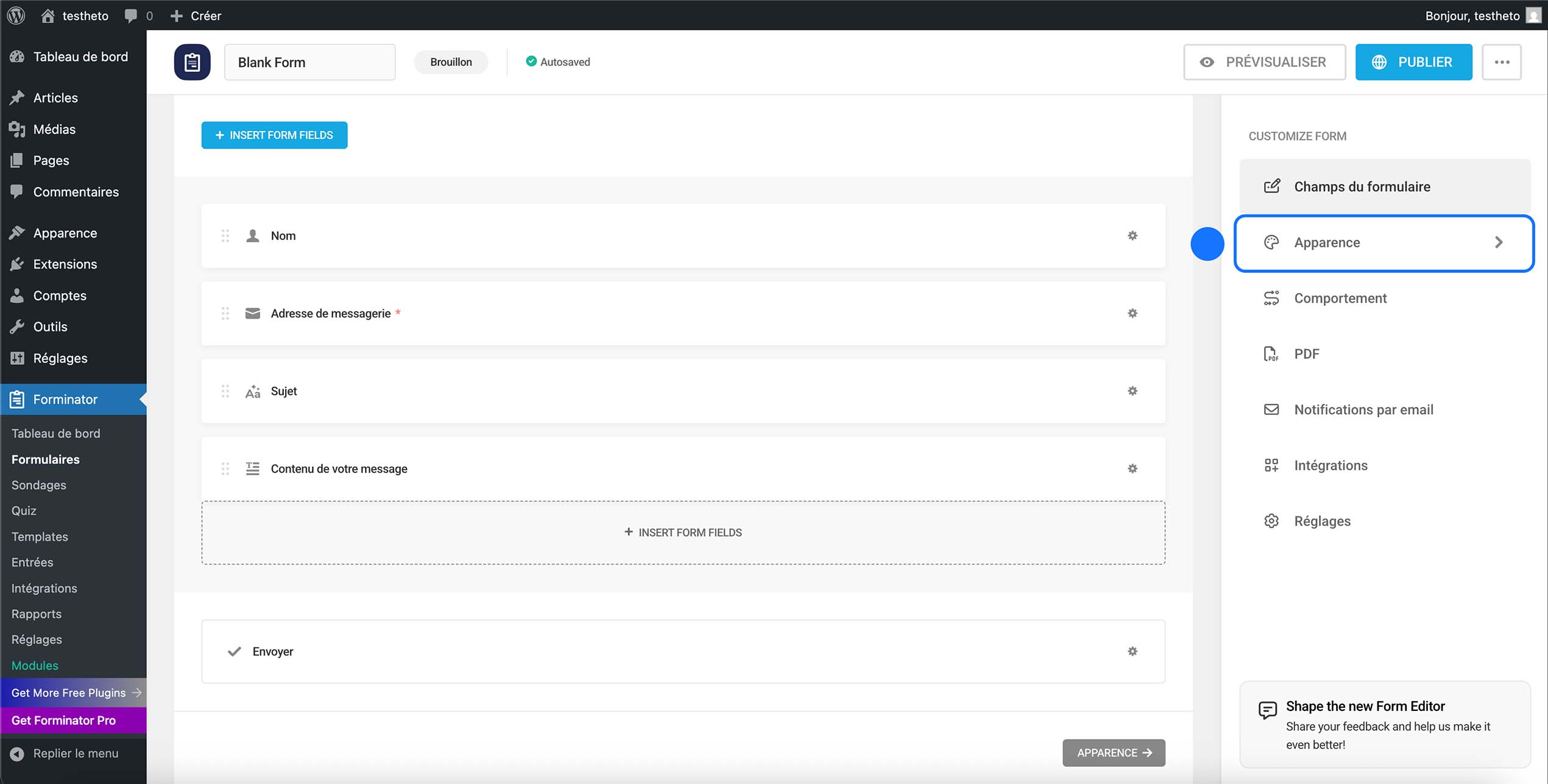Screen dimensions: 1548x784
Task: Select Notifications par email panel item
Action: point(1363,409)
